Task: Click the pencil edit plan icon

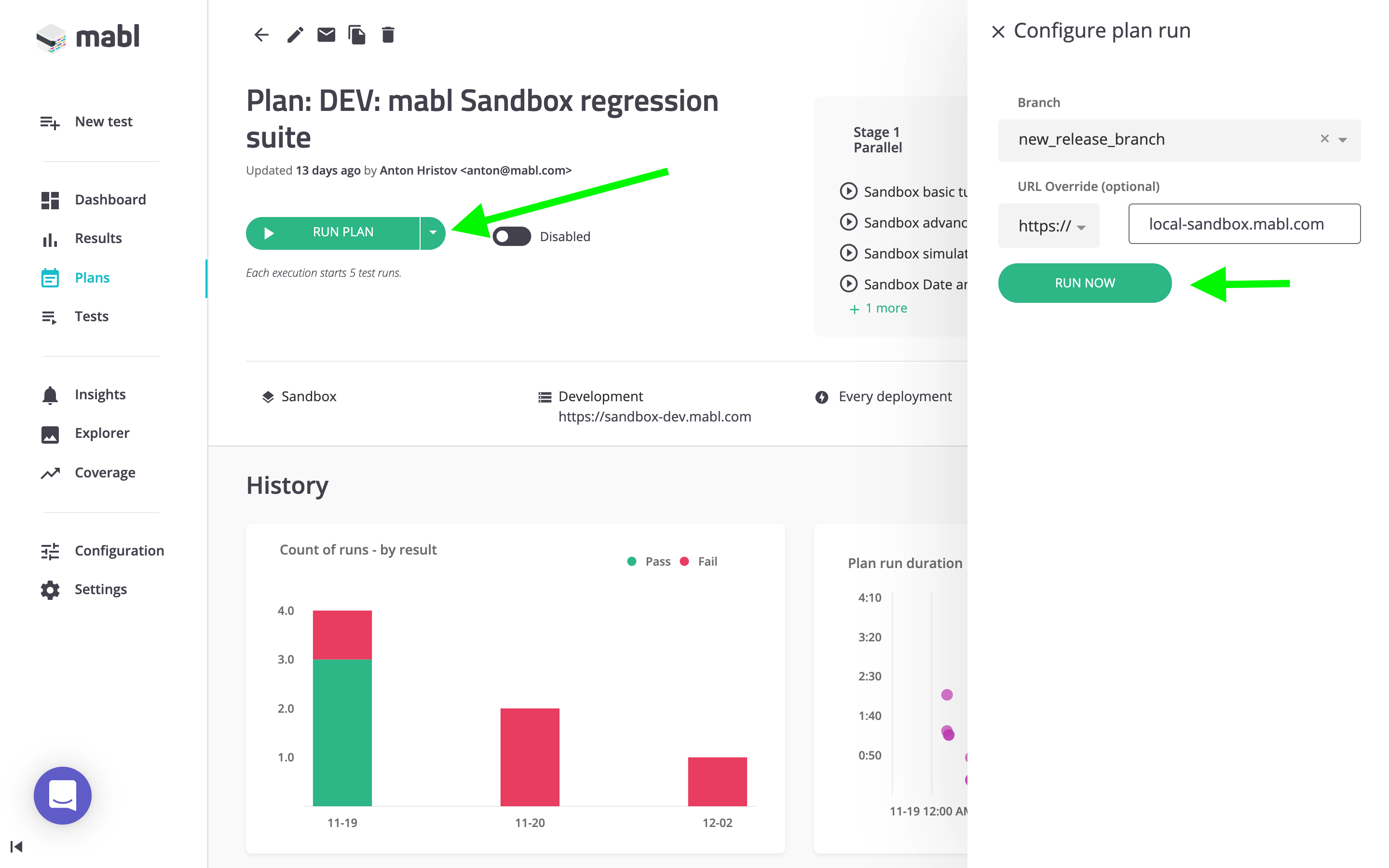Action: (295, 35)
